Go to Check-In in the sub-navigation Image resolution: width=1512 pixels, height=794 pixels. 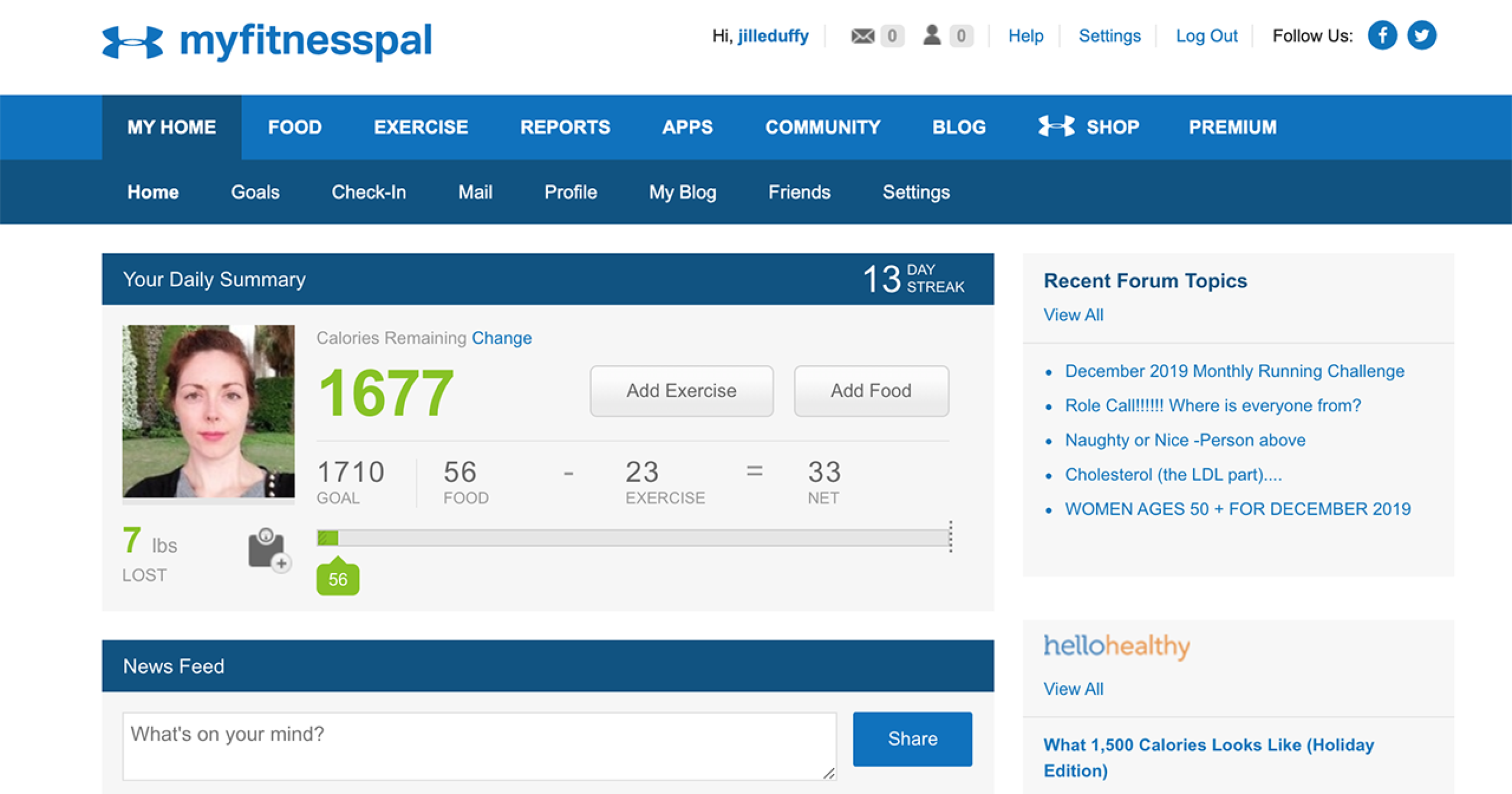click(369, 192)
